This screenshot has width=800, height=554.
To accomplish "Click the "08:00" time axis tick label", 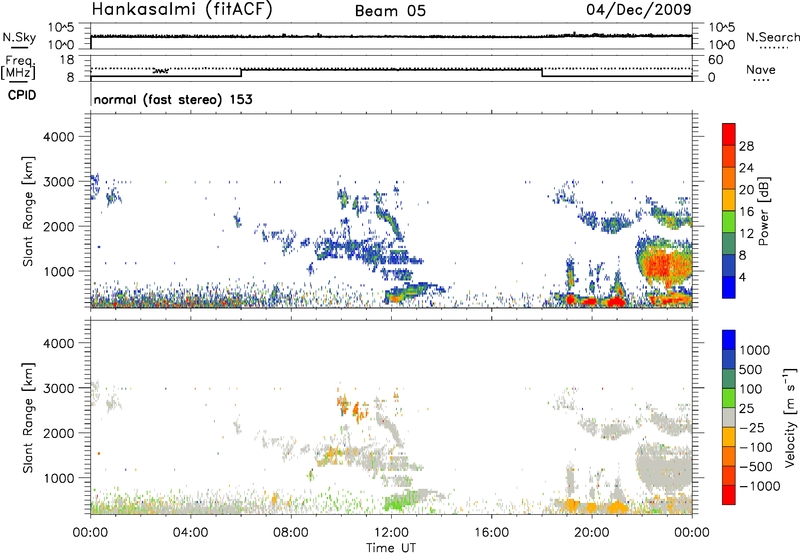I will click(x=291, y=533).
